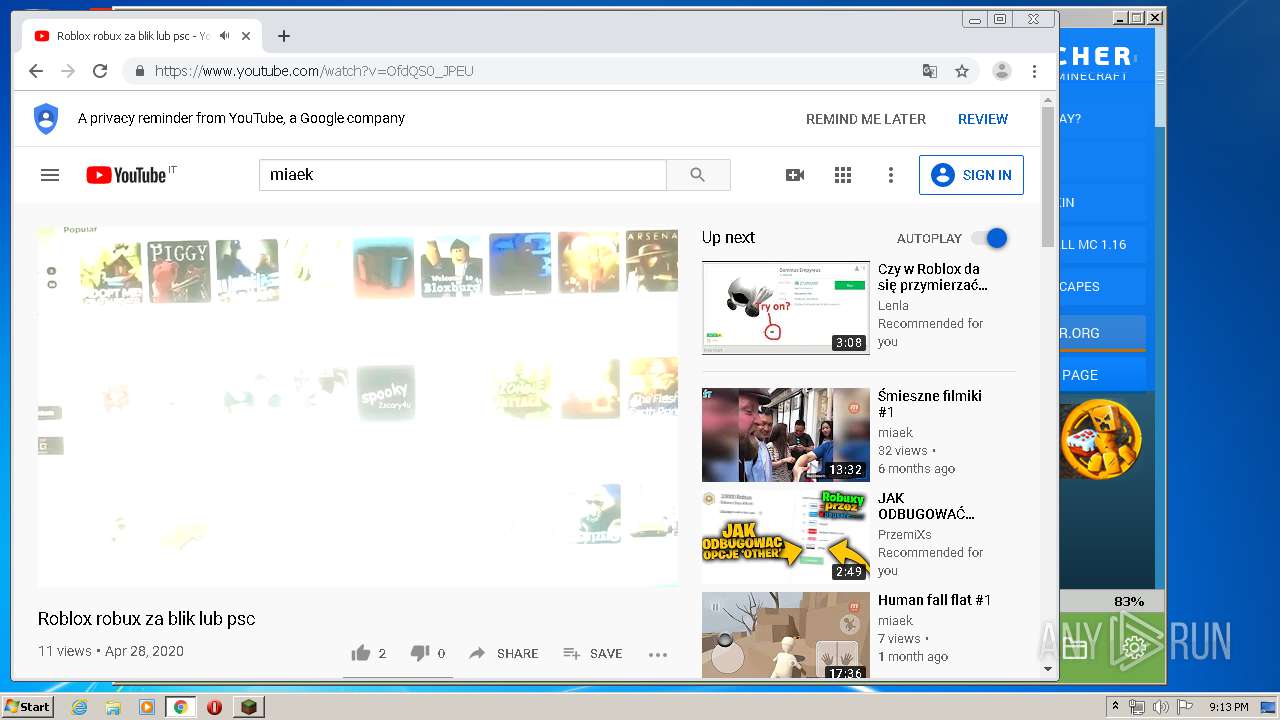Click the search magnifier button

698,175
